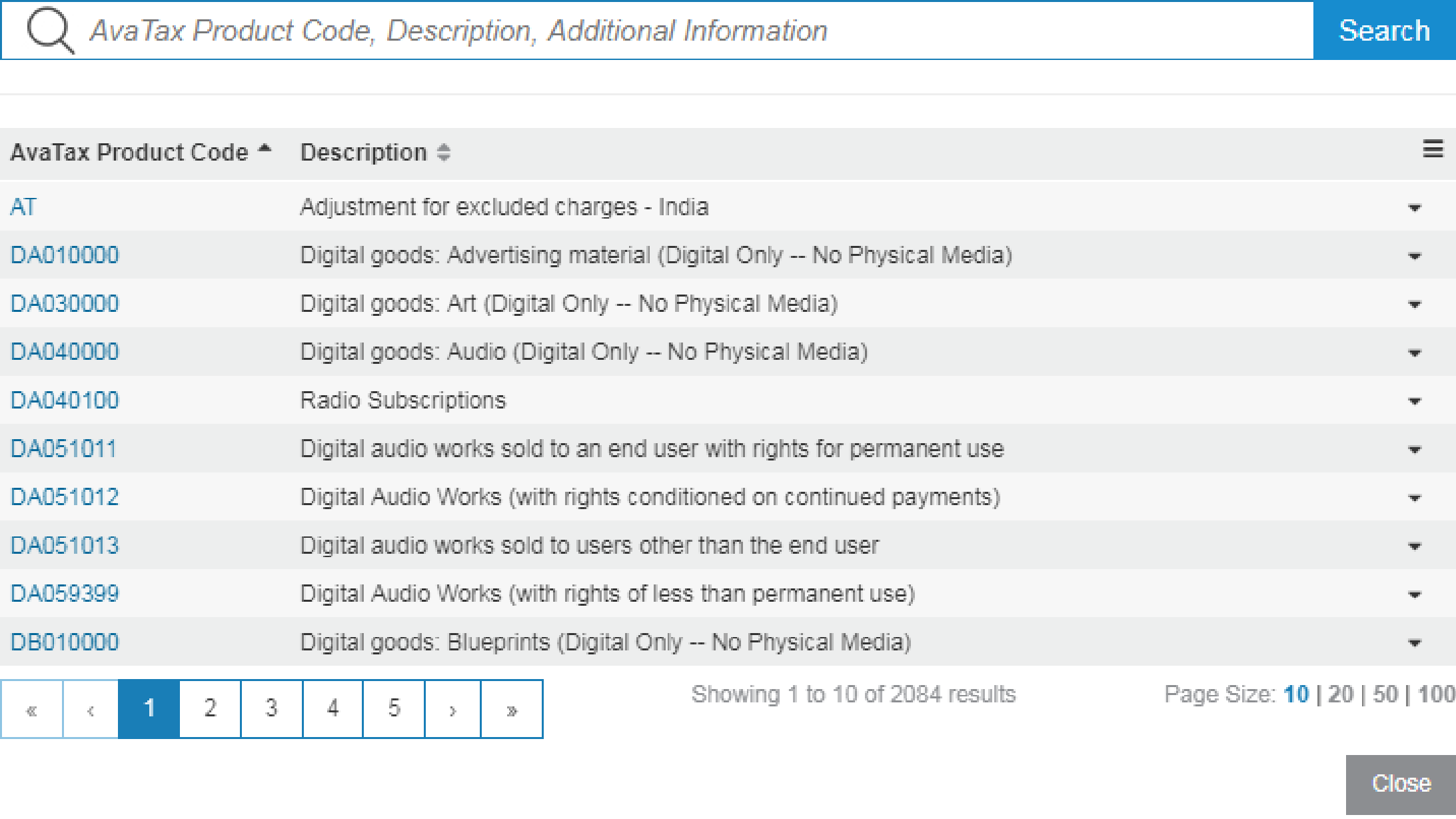This screenshot has width=1456, height=819.
Task: Expand the AT row dropdown arrow
Action: point(1414,209)
